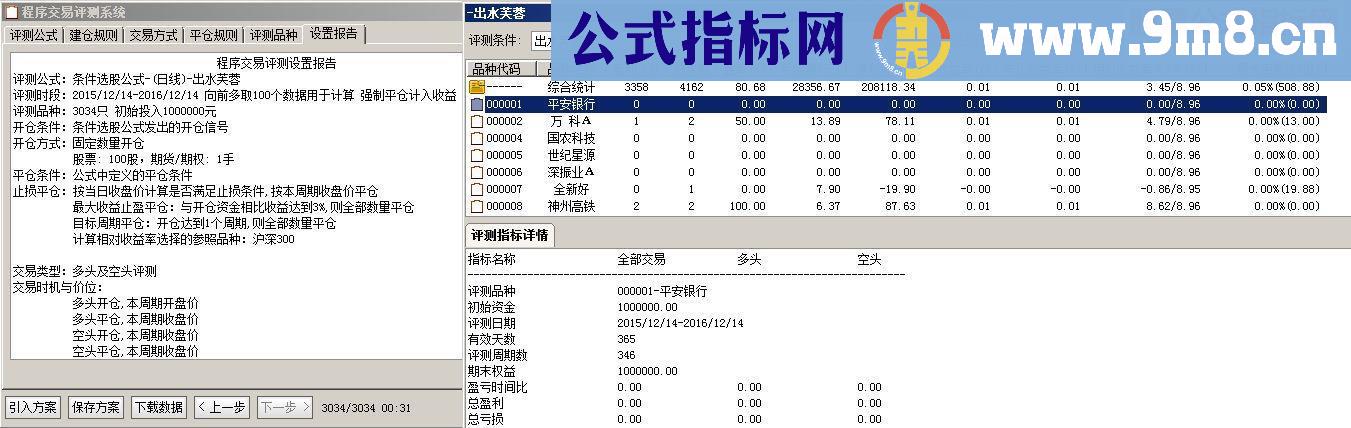Select stock code 000001
Image resolution: width=1351 pixels, height=428 pixels.
click(x=504, y=104)
